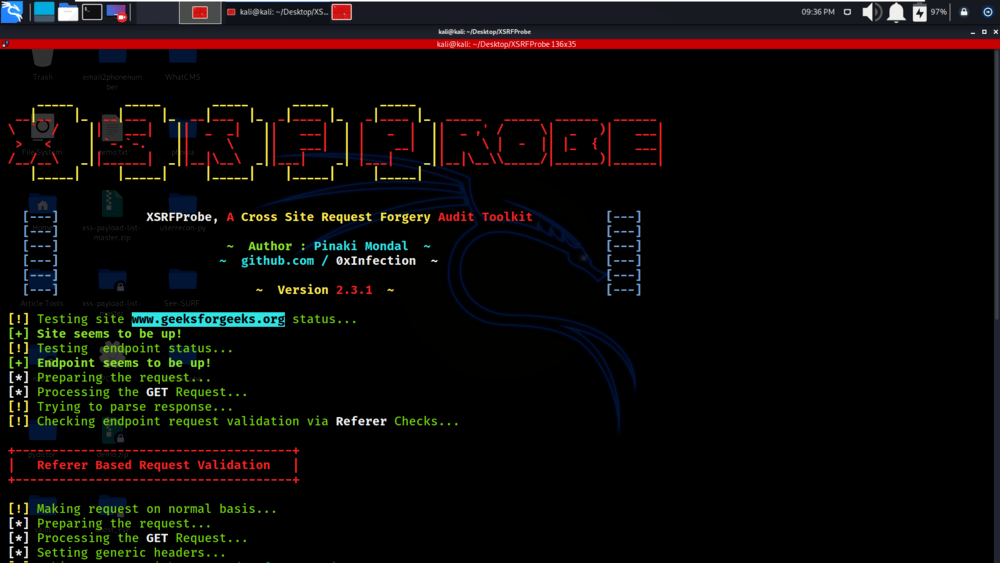Click the 'Referer Based Request Validation' heading

(x=154, y=465)
